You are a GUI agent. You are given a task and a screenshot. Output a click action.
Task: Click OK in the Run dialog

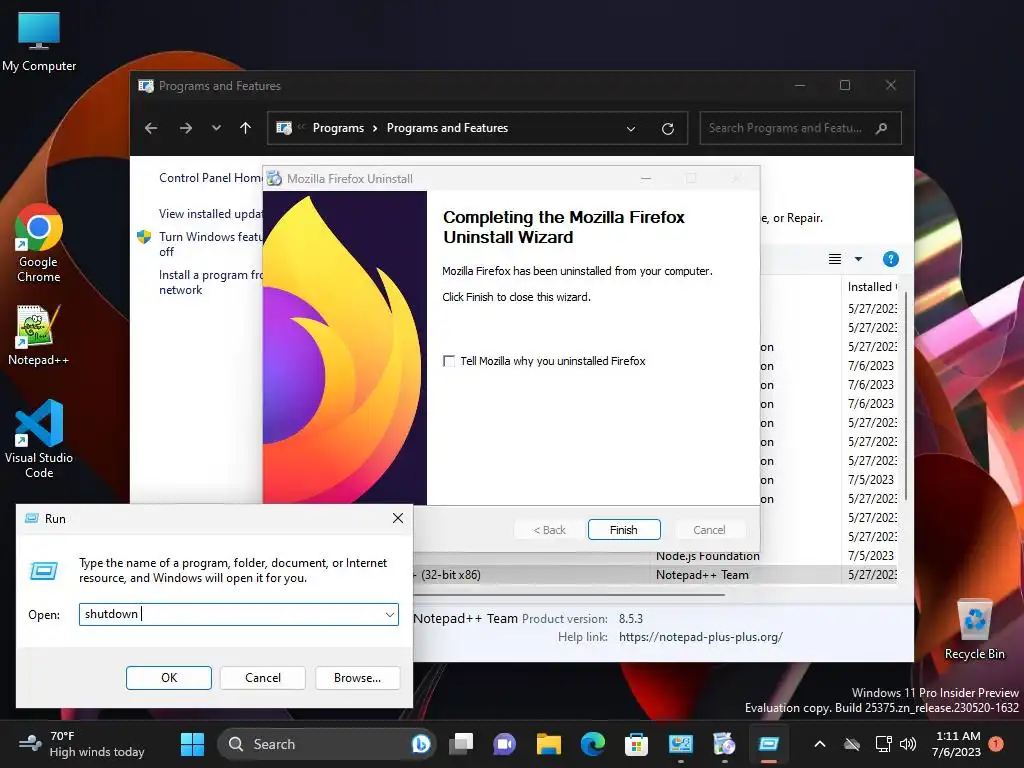pyautogui.click(x=168, y=678)
